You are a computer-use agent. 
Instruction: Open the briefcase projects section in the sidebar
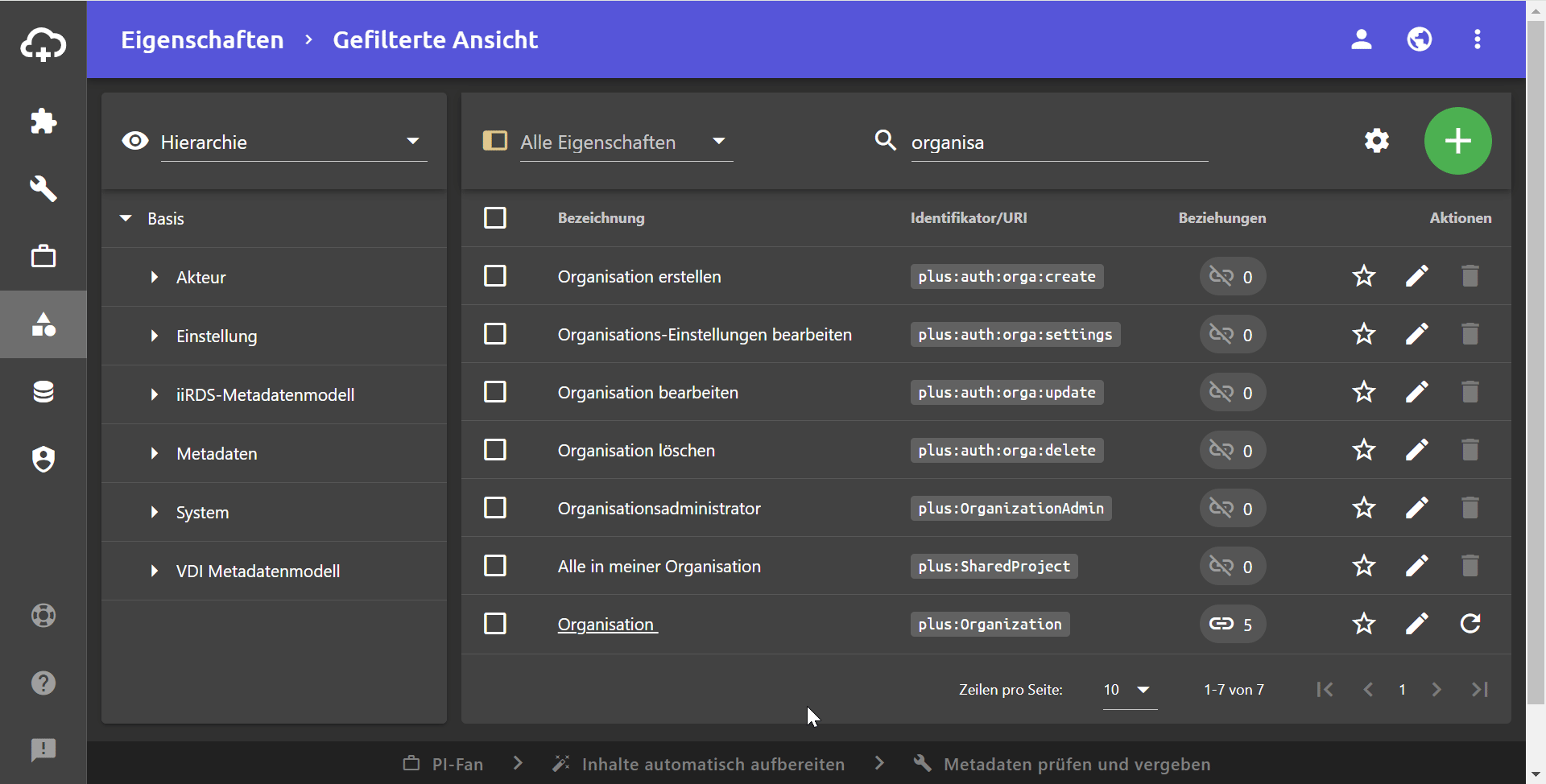43,257
